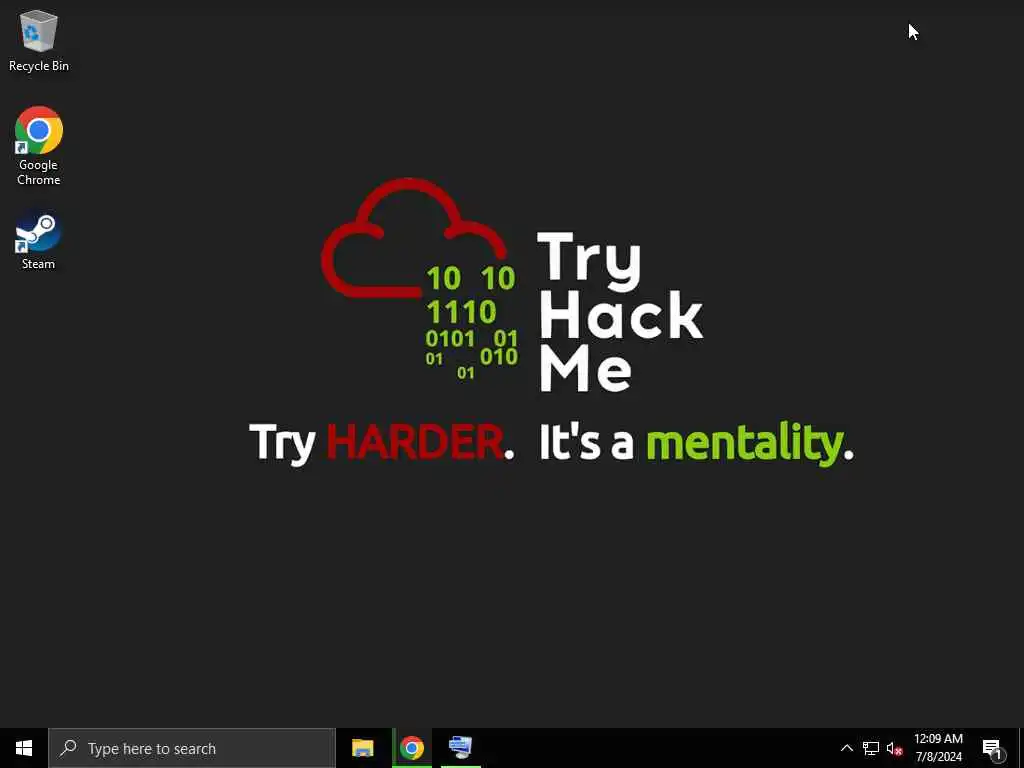
Task: Open File Explorer from the taskbar
Action: click(x=362, y=748)
